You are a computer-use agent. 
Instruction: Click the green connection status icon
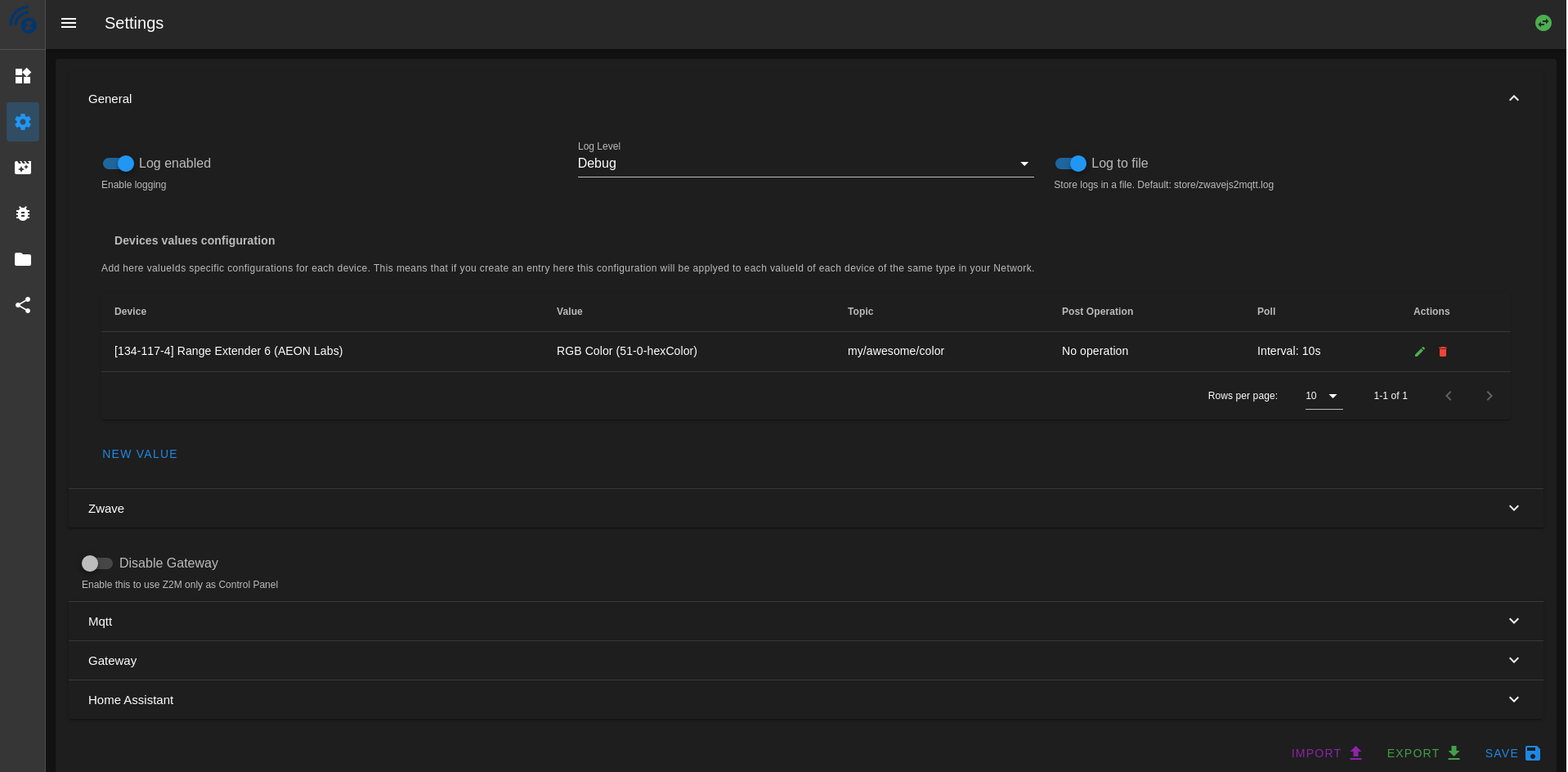pos(1543,23)
